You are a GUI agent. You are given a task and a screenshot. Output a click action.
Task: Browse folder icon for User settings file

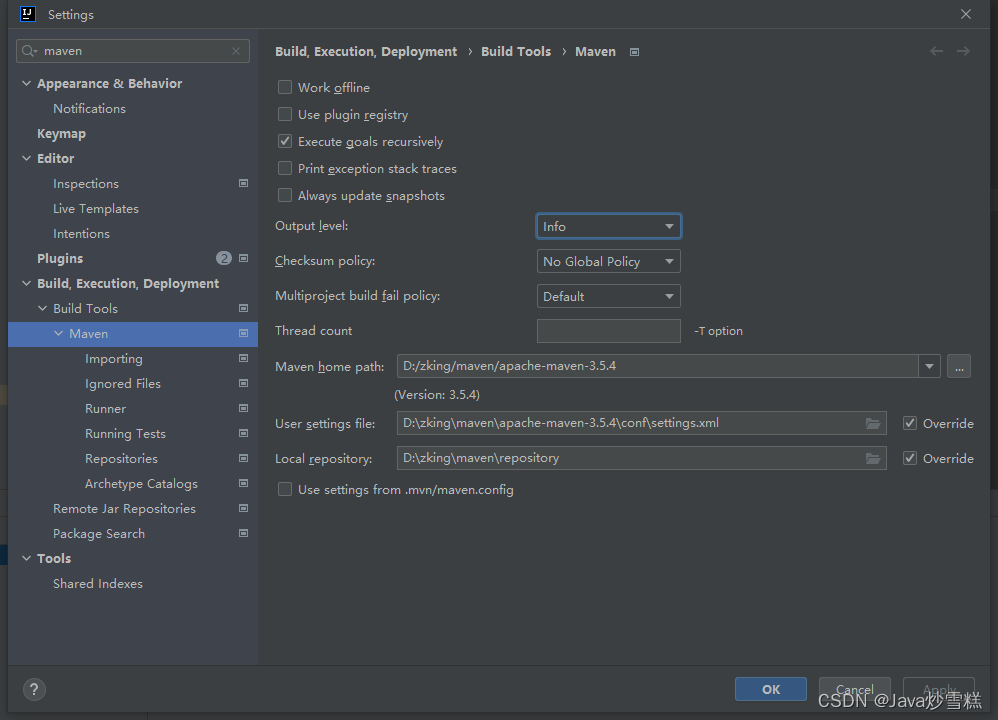coord(873,423)
